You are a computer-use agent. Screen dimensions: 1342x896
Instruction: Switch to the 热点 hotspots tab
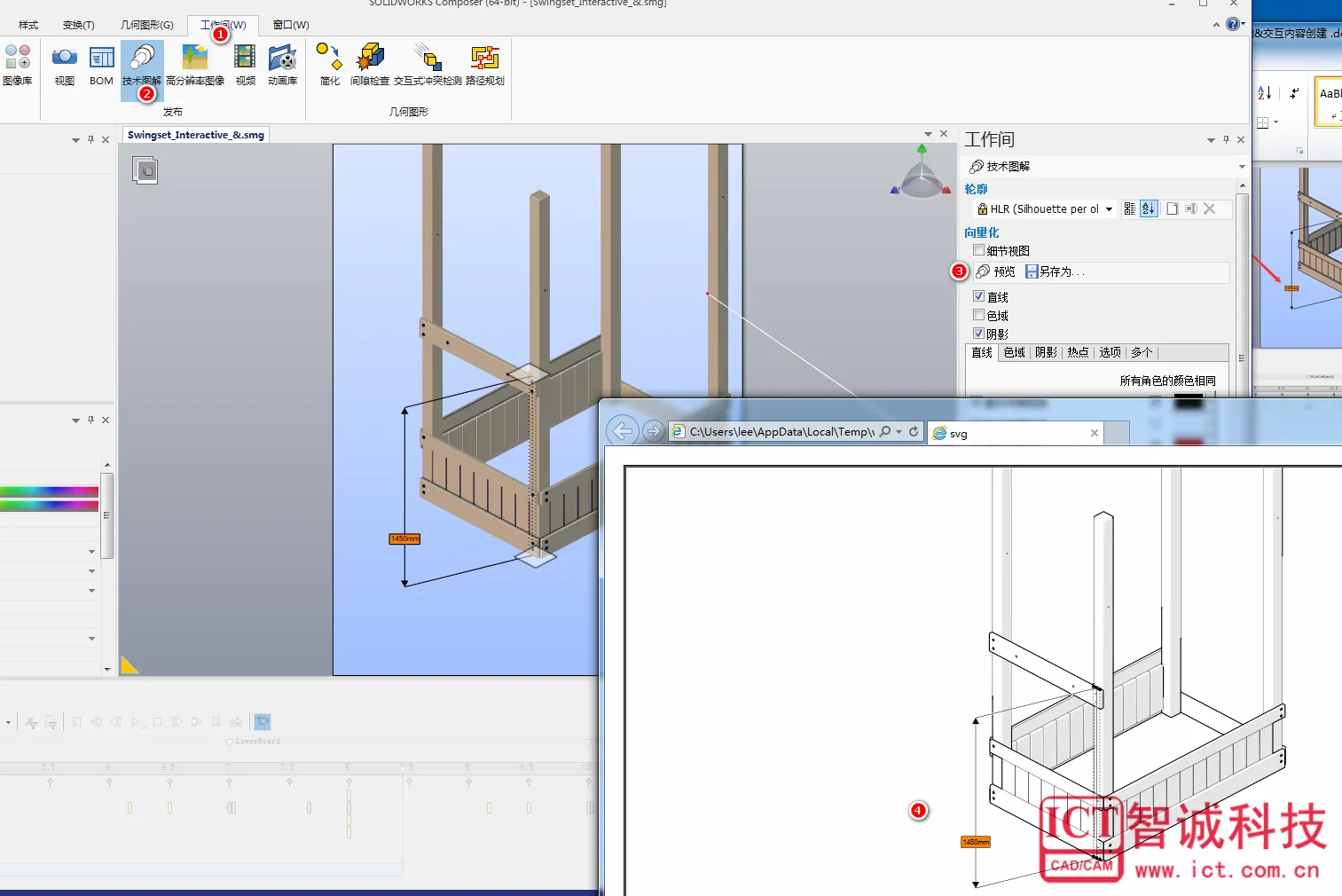pyautogui.click(x=1078, y=352)
